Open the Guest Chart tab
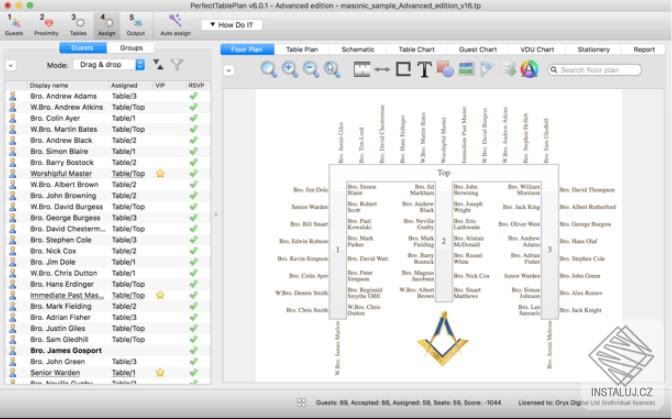 click(x=477, y=49)
